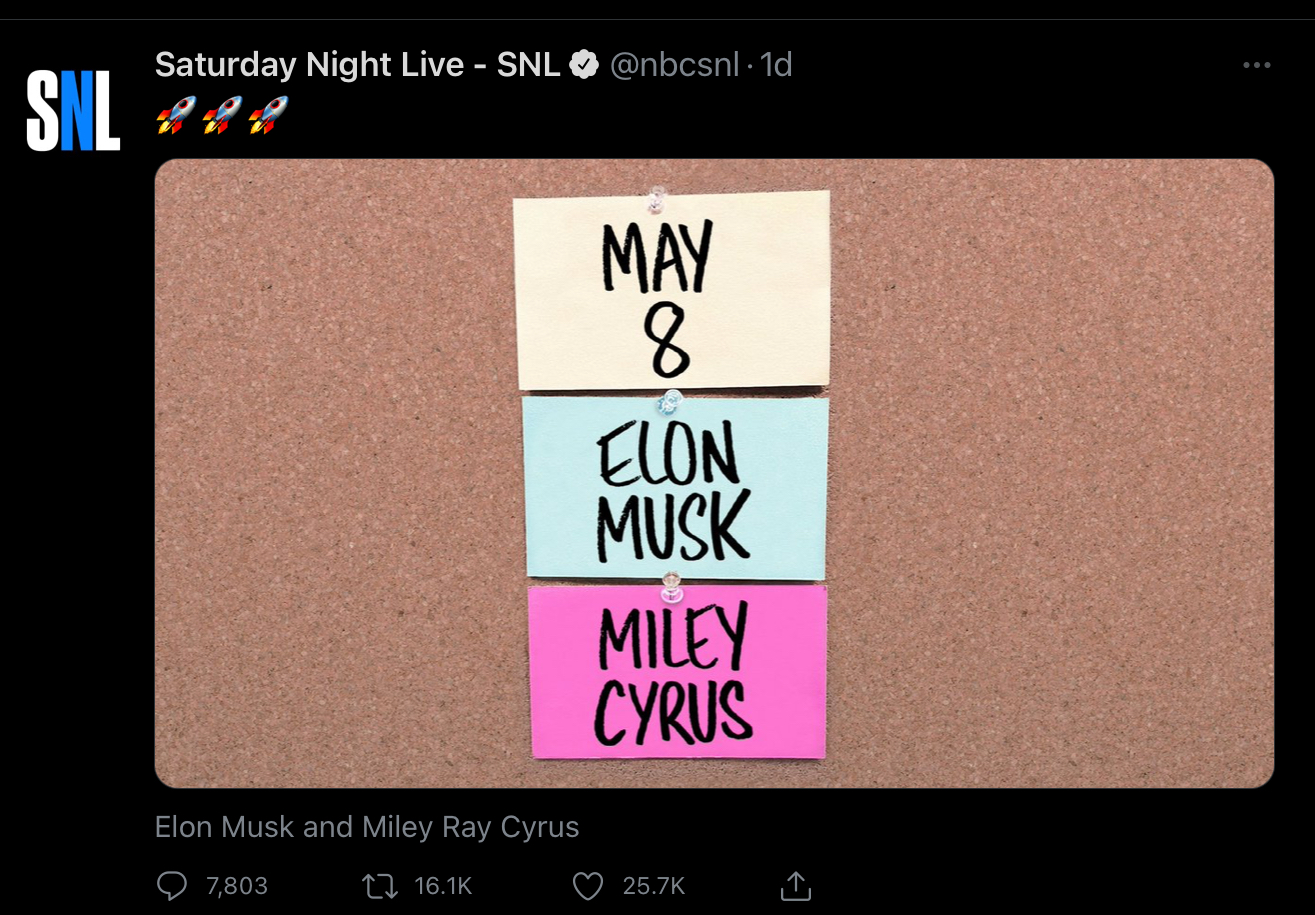This screenshot has width=1315, height=915.
Task: Click the image caption about Miley Ray Cyrus
Action: (x=367, y=828)
